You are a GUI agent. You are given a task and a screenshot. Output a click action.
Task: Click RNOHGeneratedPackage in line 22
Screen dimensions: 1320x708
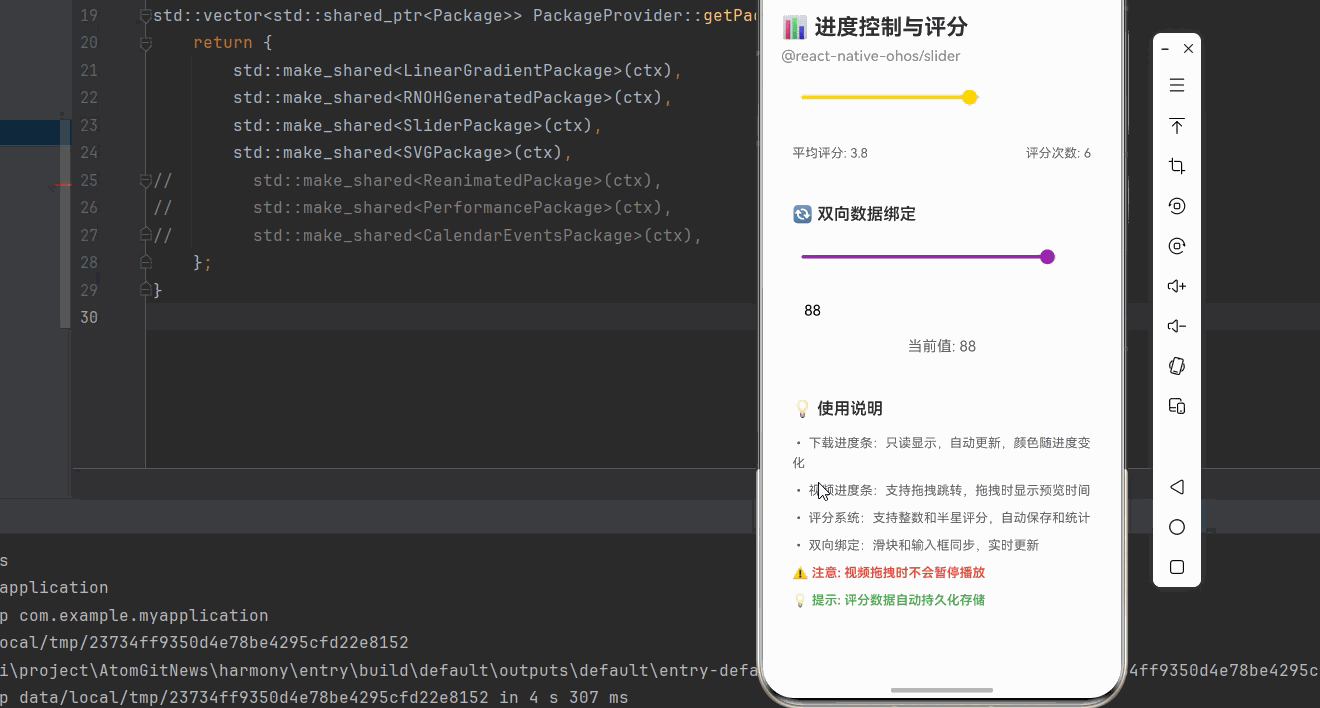coord(507,98)
